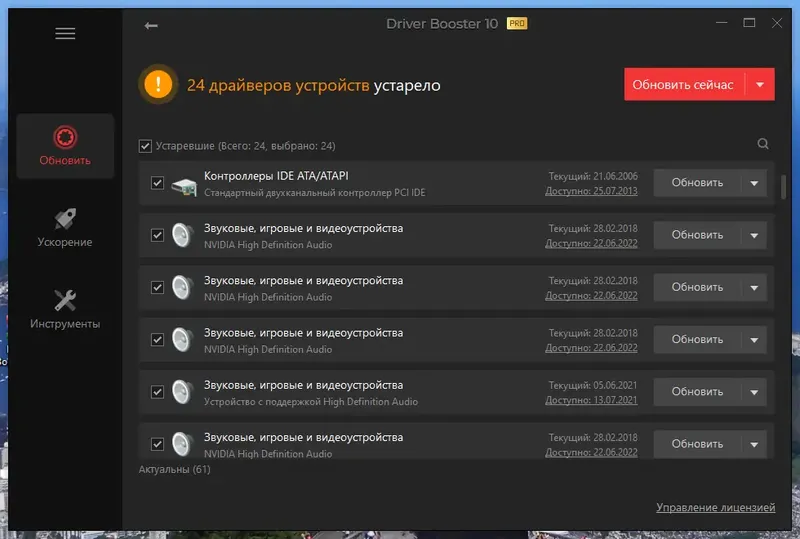Open dropdown arrow for last NVIDIA audio row
Viewport: 800px width, 539px height.
coord(754,445)
